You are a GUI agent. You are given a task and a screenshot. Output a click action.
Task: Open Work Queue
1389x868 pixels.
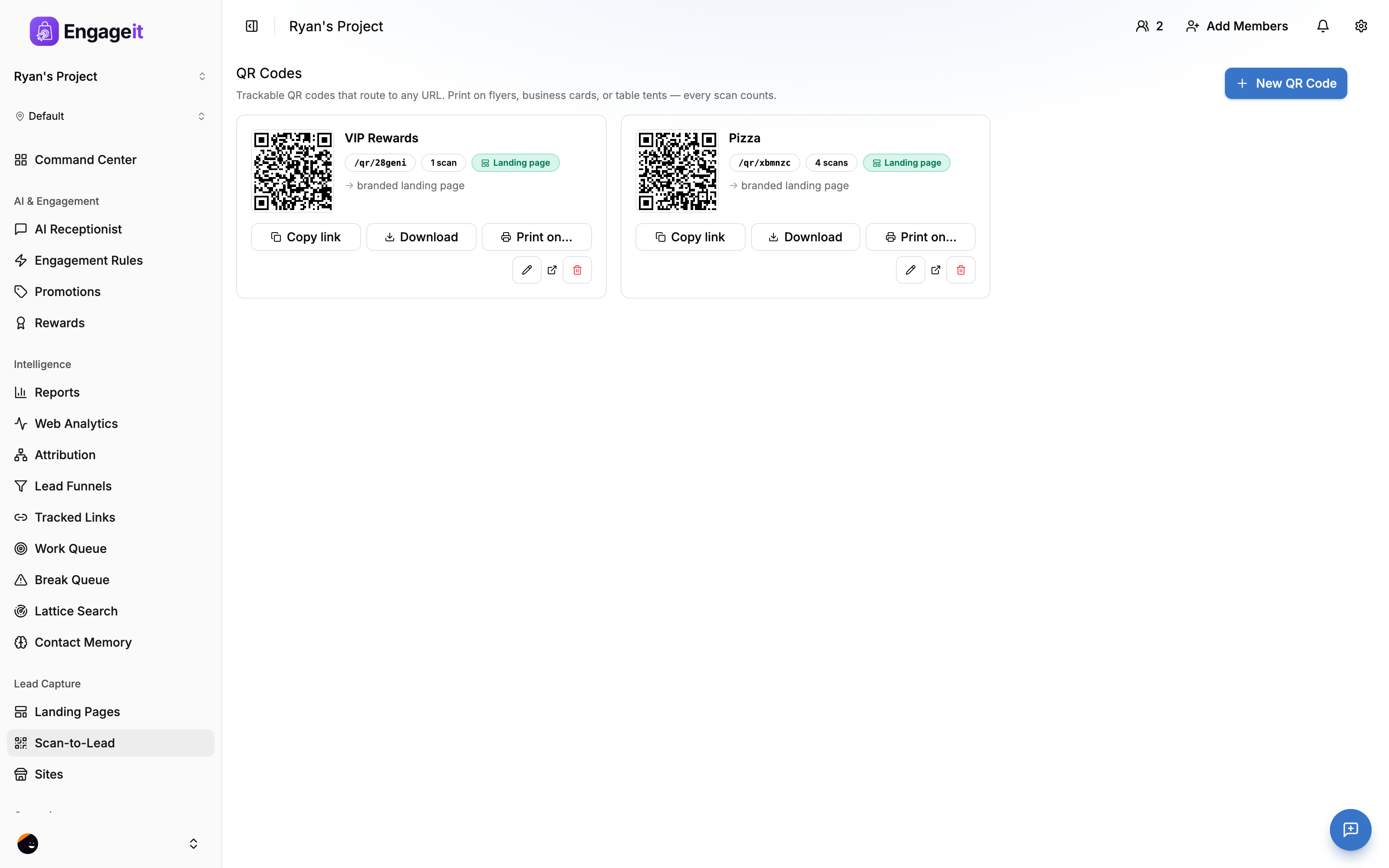pos(110,548)
